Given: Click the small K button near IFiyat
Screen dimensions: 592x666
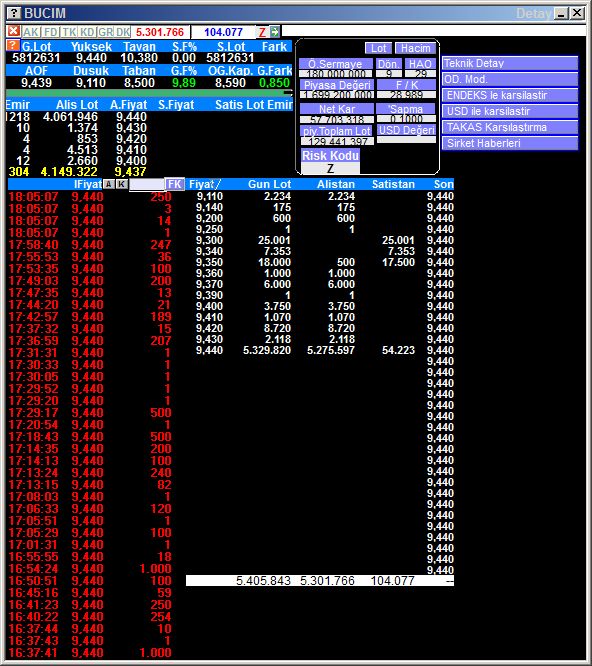Looking at the screenshot, I should coord(122,184).
